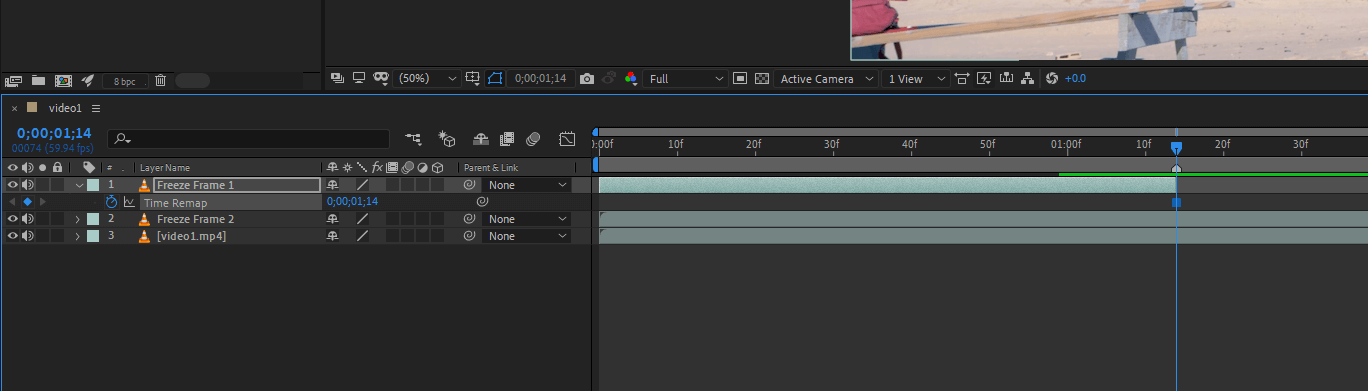Viewport: 1368px width, 391px height.
Task: Open grid and guide options icon
Action: (473, 78)
